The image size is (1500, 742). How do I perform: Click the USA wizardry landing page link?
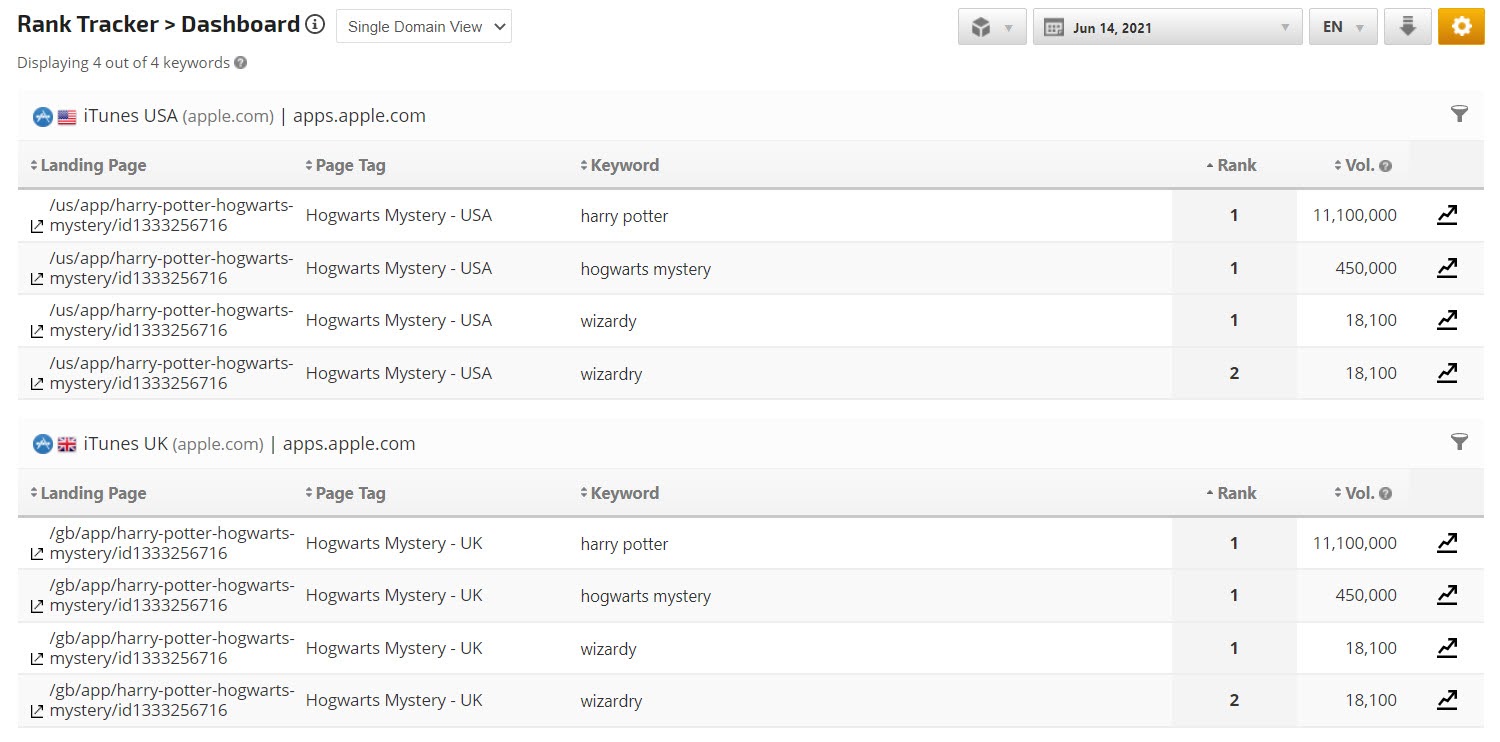[x=170, y=373]
